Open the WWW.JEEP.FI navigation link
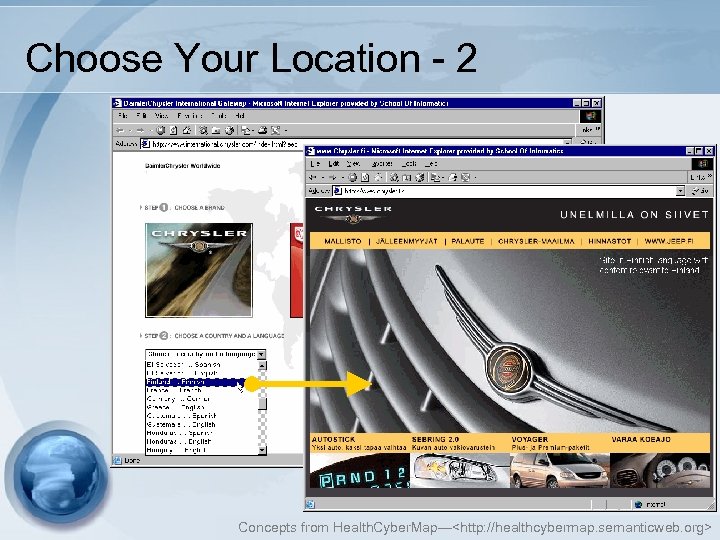720x540 pixels. point(669,241)
